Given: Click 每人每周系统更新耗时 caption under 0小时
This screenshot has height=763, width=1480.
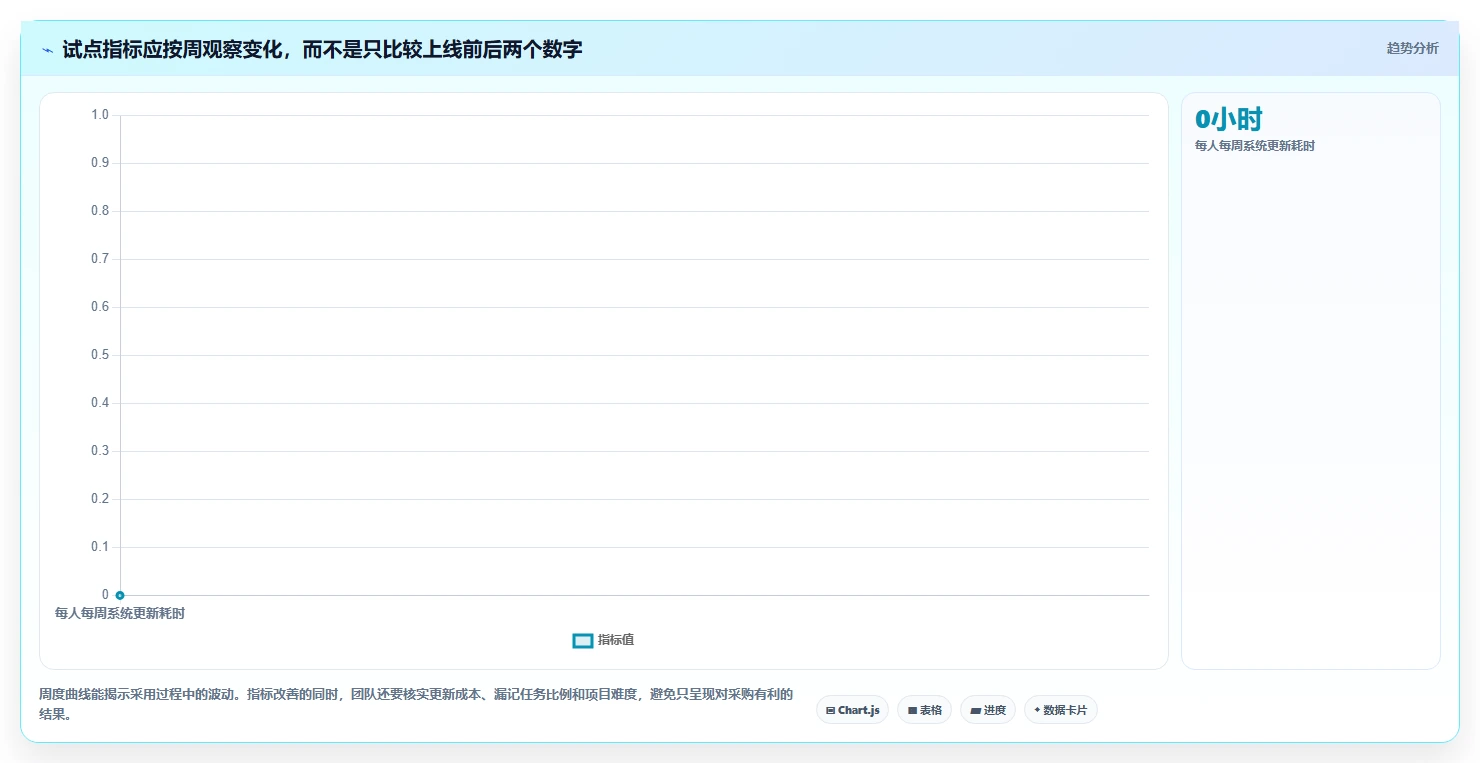Looking at the screenshot, I should [1255, 146].
